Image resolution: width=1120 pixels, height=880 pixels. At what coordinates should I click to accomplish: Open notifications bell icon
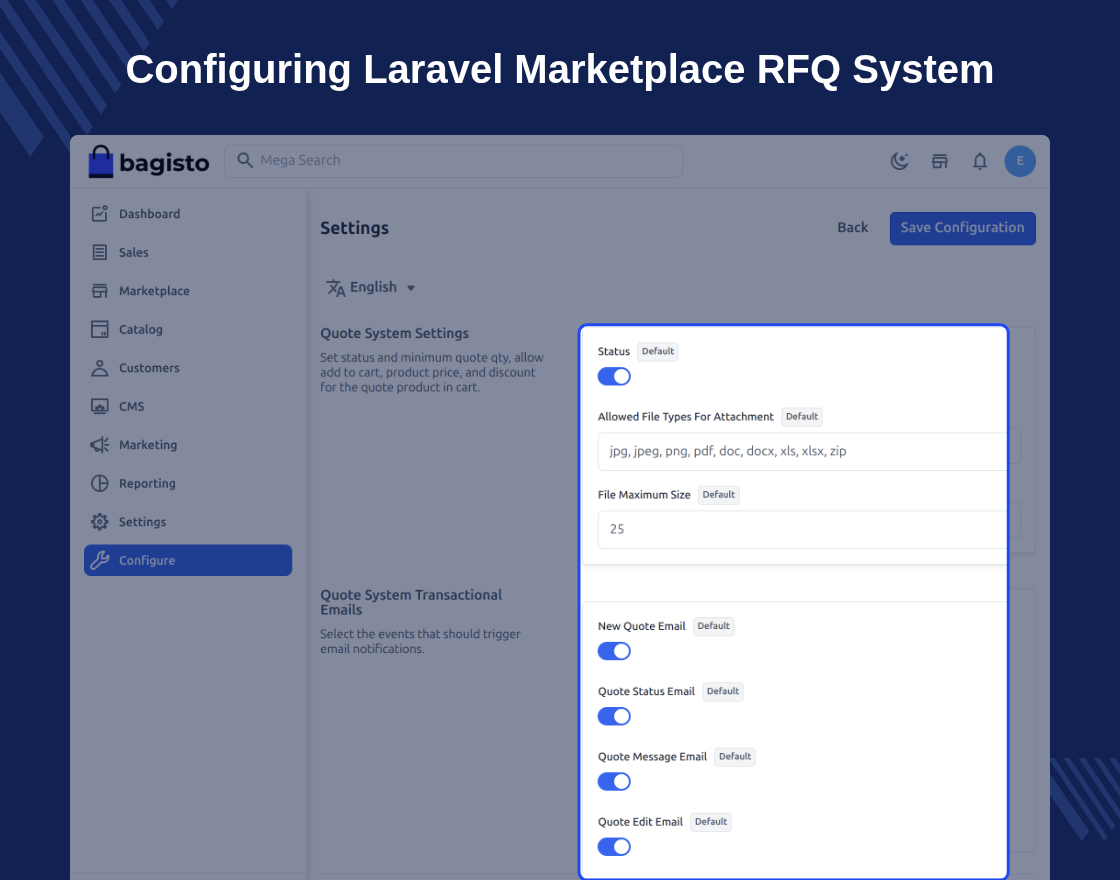pos(980,161)
